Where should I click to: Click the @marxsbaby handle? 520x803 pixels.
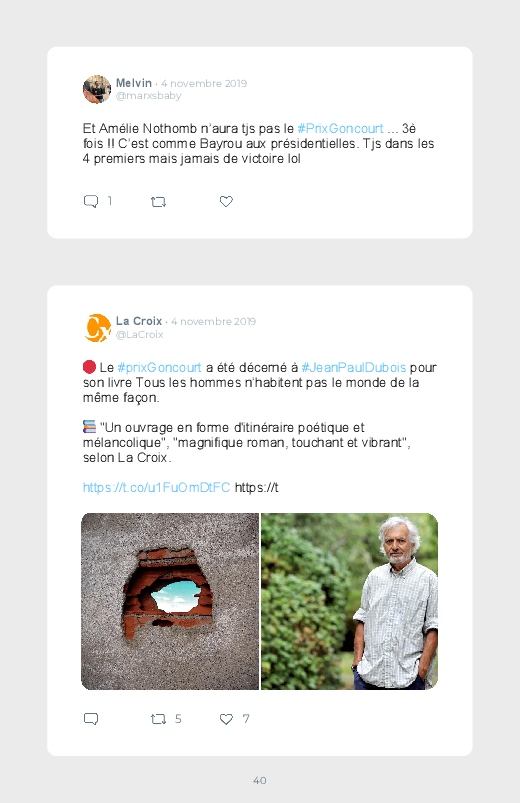149,96
